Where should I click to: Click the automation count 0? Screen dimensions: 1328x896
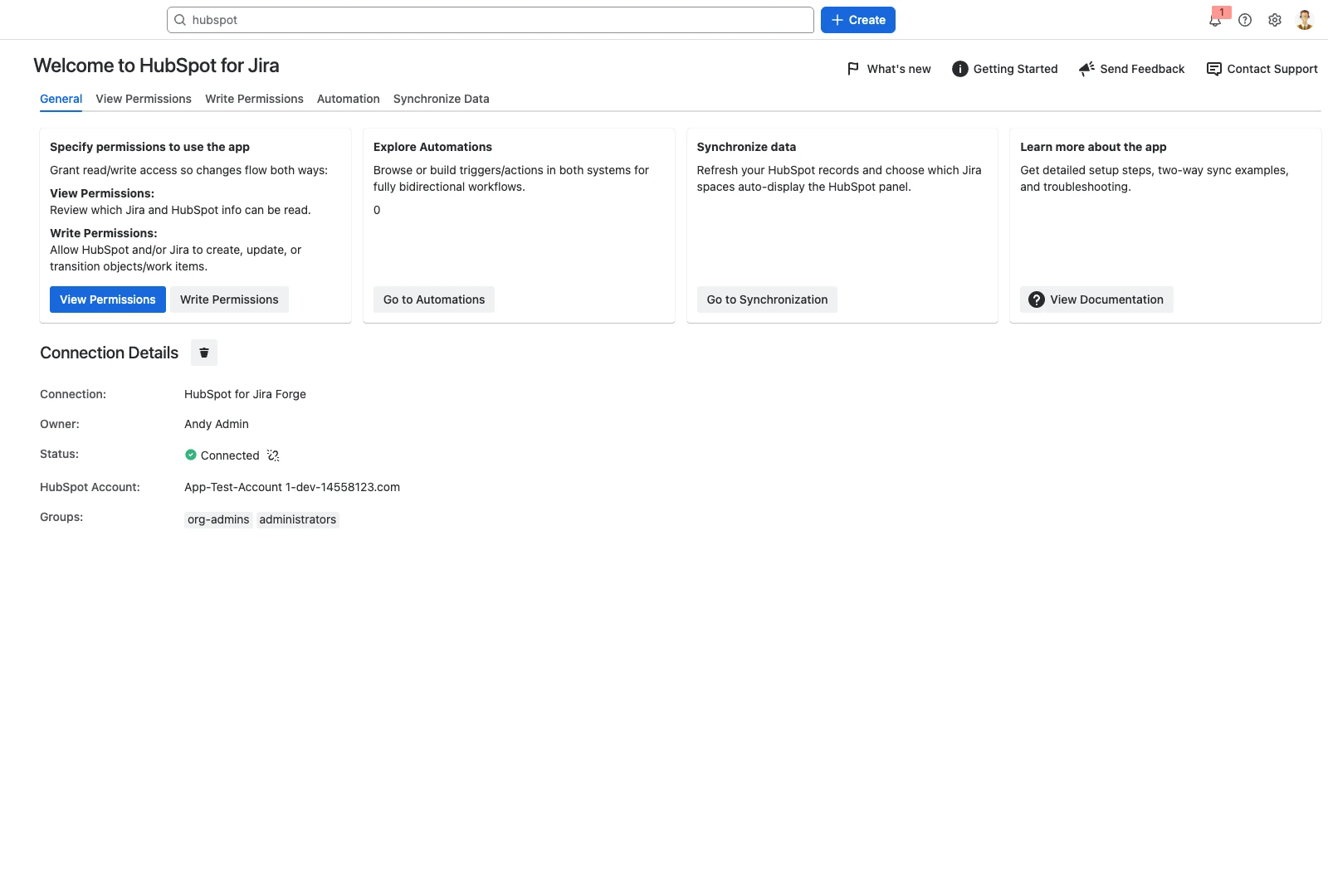(377, 210)
